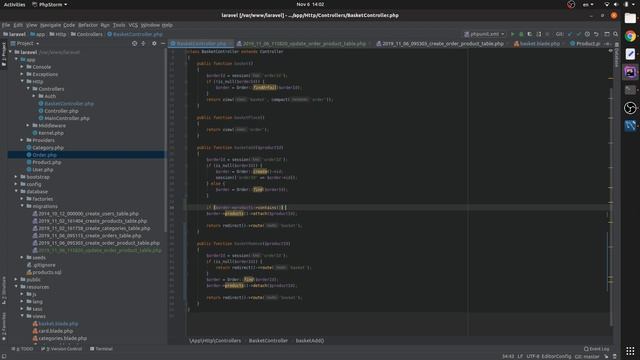Open Search Everywhere magnifier icon
This screenshot has height=360, width=640.
(x=616, y=34)
